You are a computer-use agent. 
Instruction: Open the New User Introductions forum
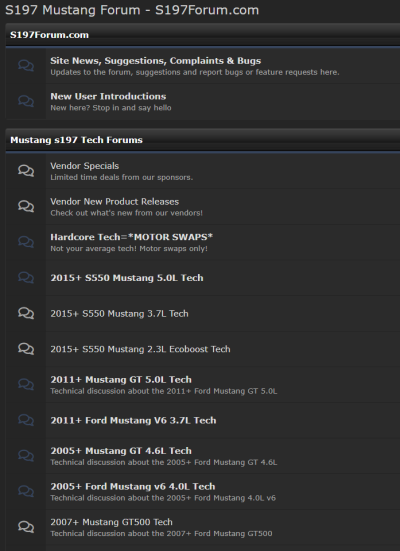(108, 96)
